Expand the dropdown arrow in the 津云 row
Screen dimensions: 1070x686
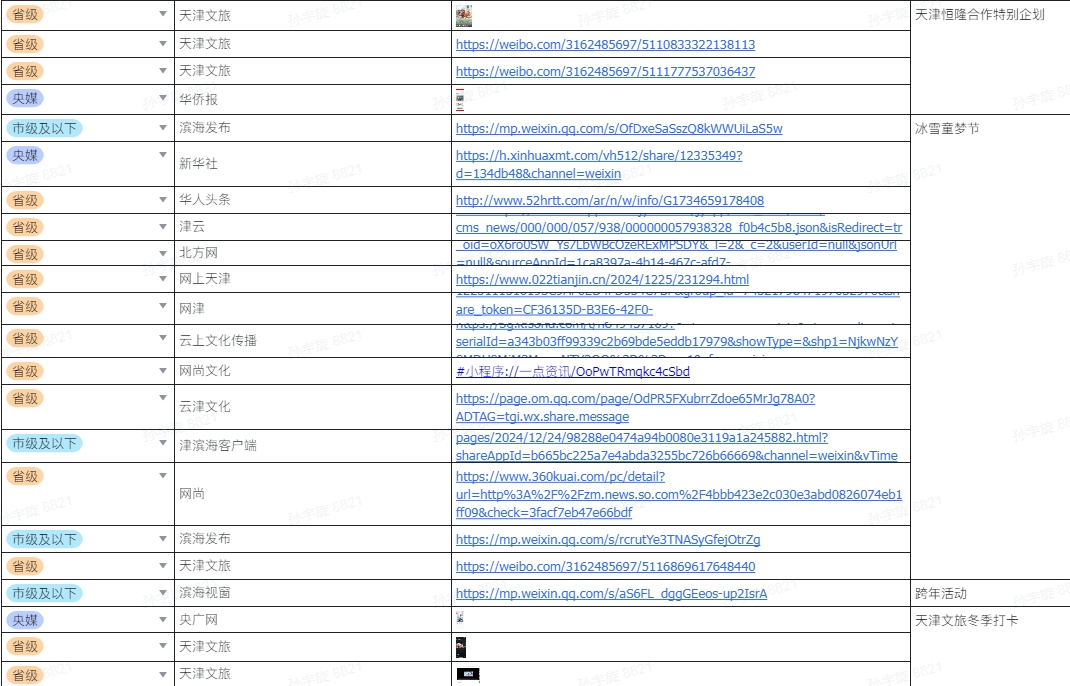(x=162, y=227)
